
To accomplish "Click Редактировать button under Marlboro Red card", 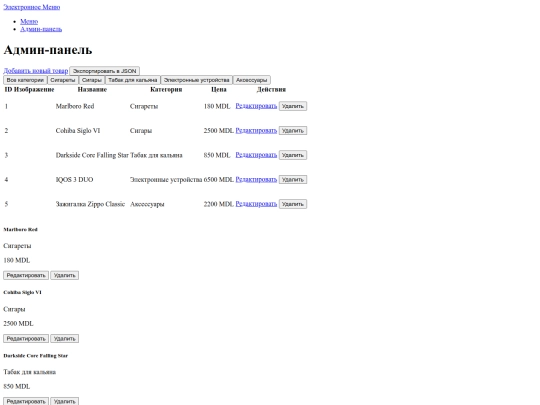I will coord(26,275).
